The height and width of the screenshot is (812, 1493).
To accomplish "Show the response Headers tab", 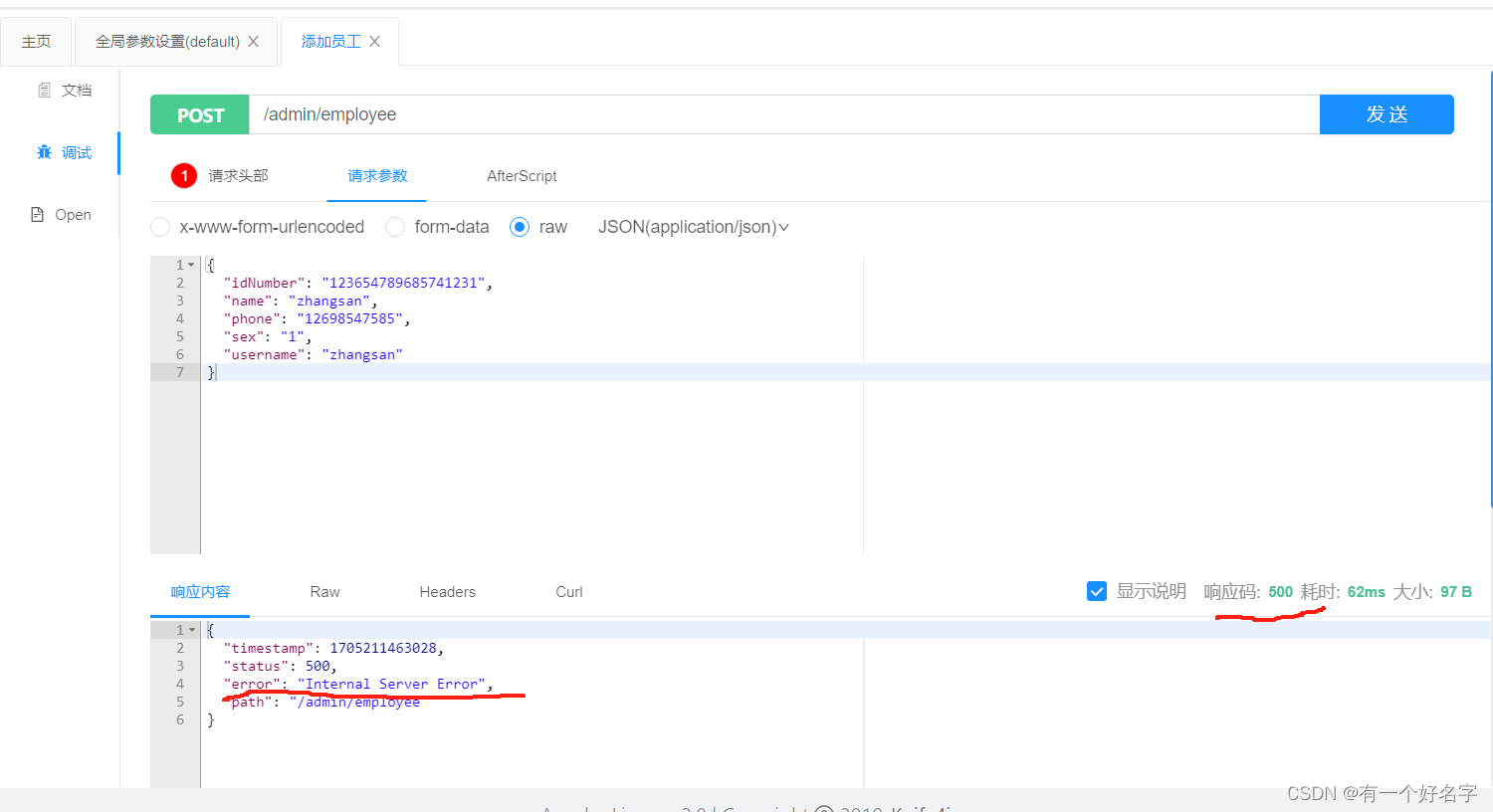I will [447, 592].
